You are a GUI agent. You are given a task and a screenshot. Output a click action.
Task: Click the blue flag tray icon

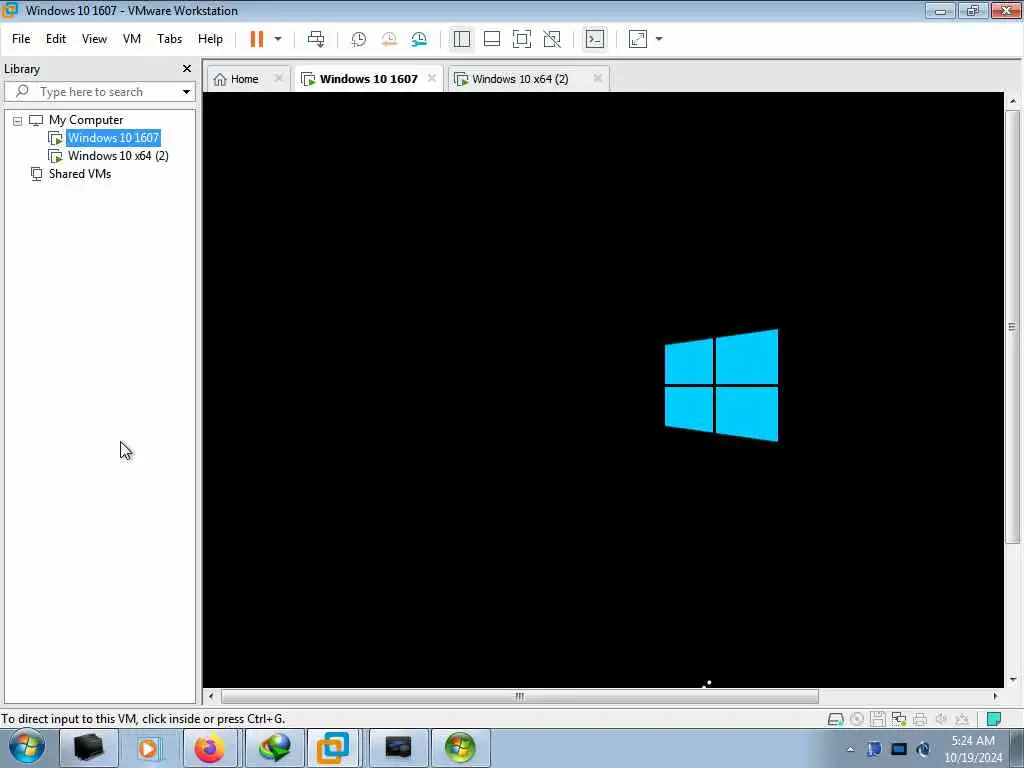874,749
